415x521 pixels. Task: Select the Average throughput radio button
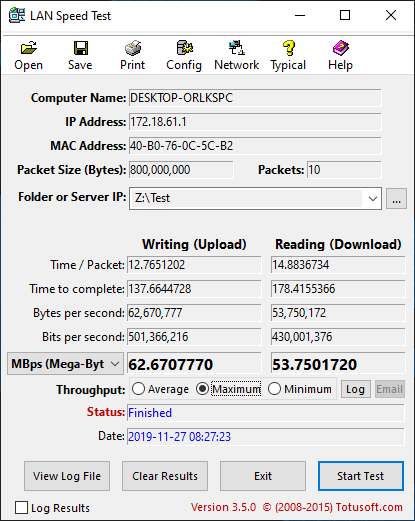coord(138,389)
